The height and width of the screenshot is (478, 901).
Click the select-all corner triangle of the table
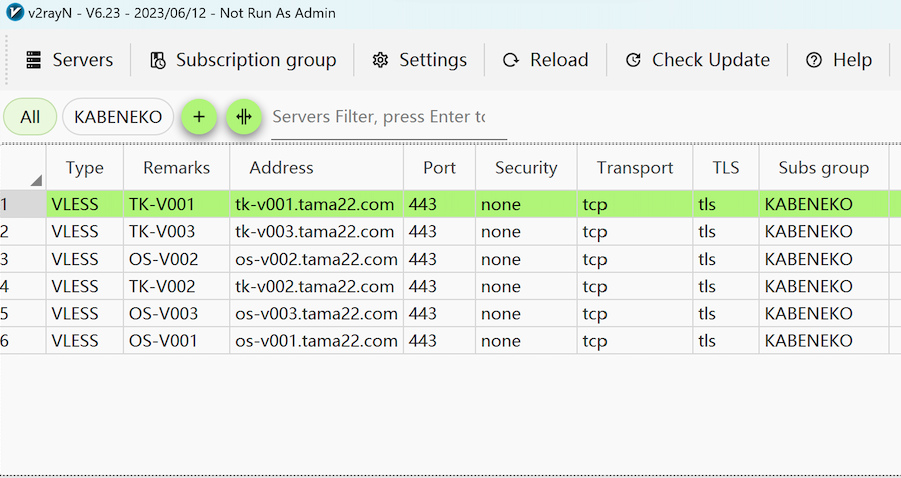[x=36, y=180]
